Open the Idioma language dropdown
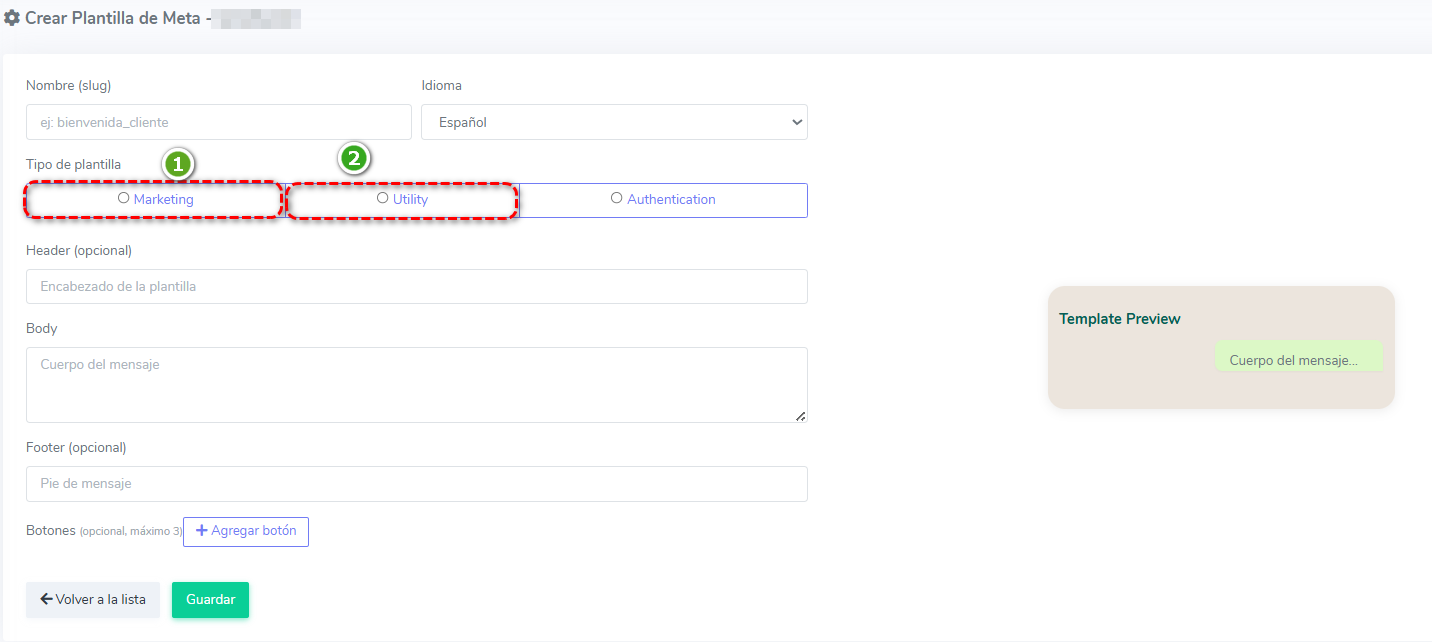 tap(614, 122)
